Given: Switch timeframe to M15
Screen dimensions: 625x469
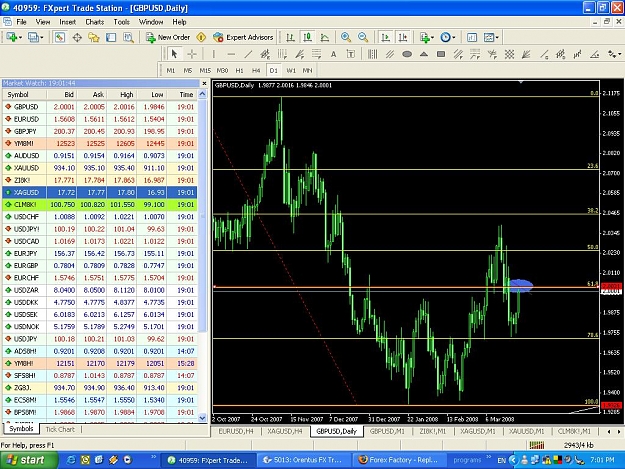Looking at the screenshot, I should click(205, 71).
